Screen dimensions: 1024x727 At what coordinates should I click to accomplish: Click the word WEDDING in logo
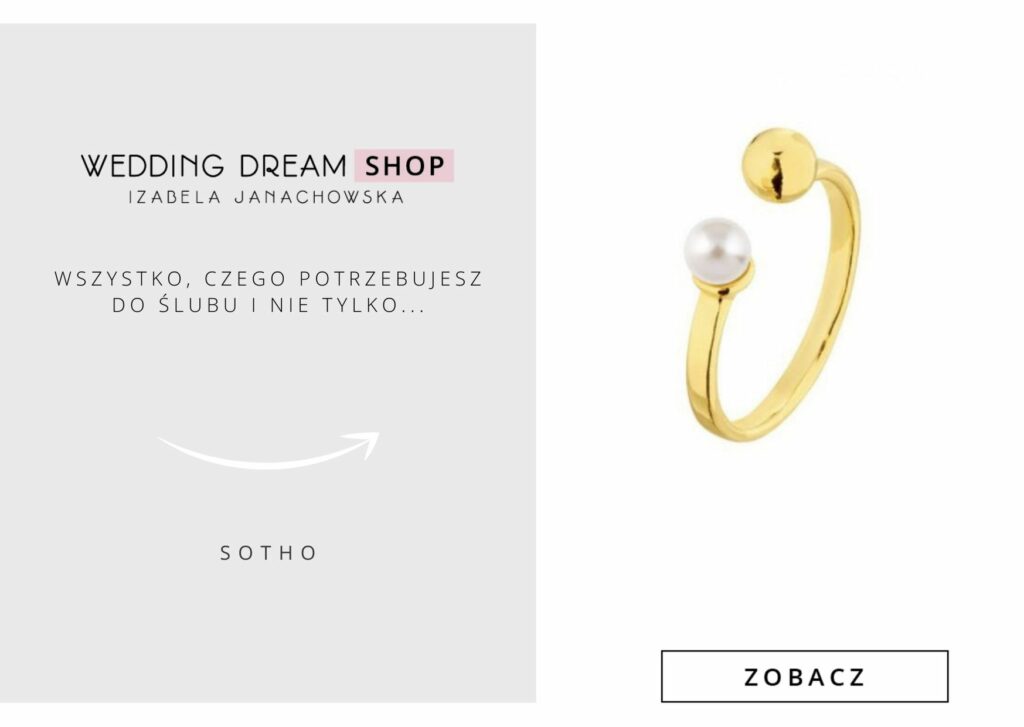click(x=152, y=166)
